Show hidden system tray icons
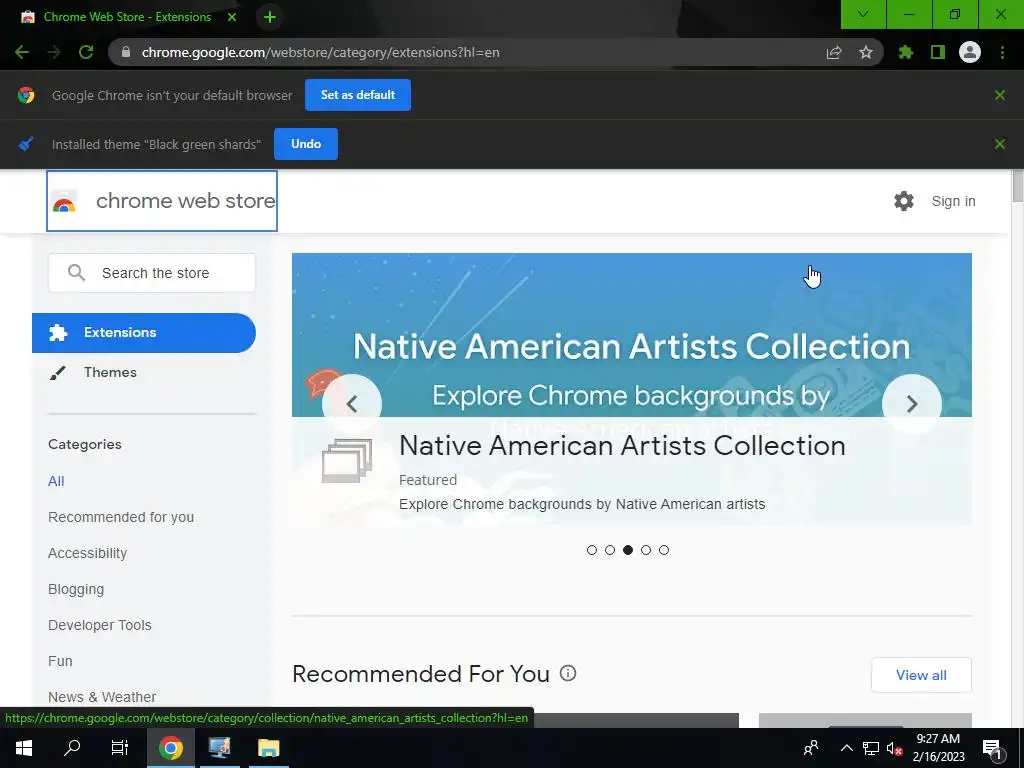This screenshot has height=768, width=1024. pyautogui.click(x=846, y=748)
